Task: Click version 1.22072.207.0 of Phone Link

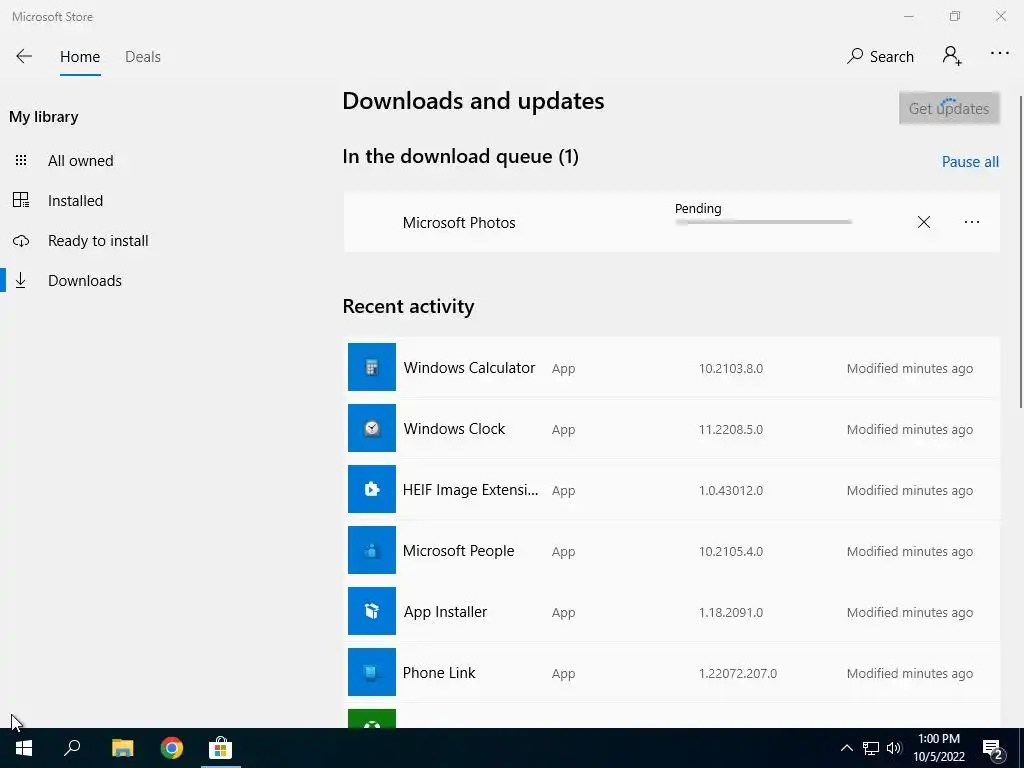Action: (738, 673)
